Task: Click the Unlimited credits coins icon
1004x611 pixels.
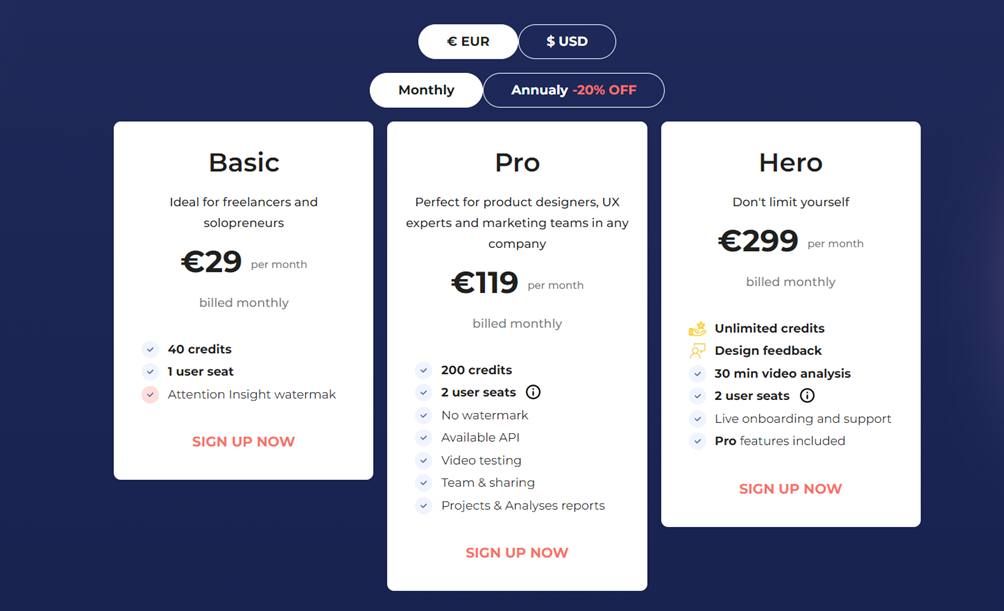Action: pyautogui.click(x=697, y=328)
